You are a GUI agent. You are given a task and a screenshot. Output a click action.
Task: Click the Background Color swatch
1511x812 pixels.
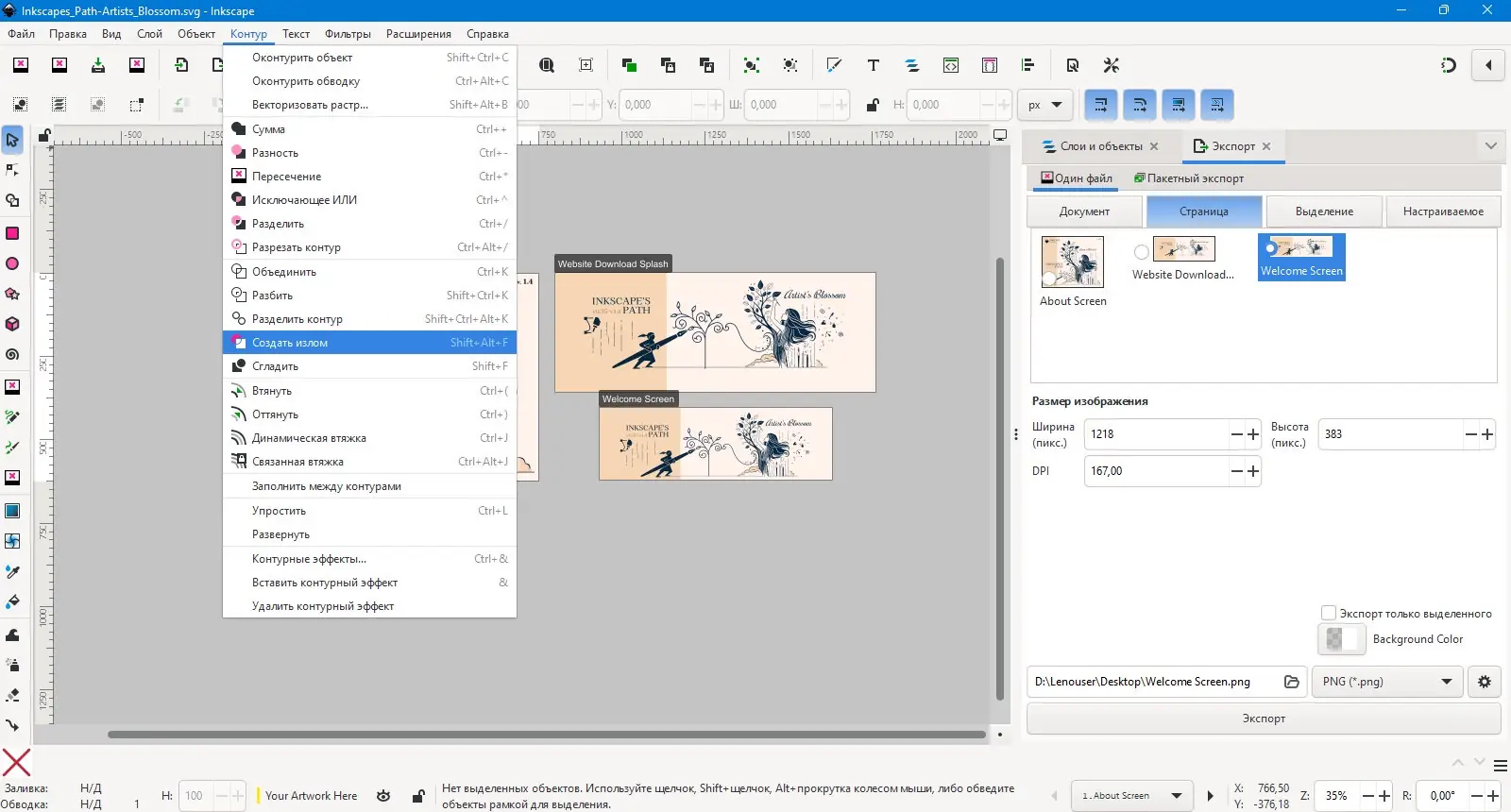[x=1341, y=639]
